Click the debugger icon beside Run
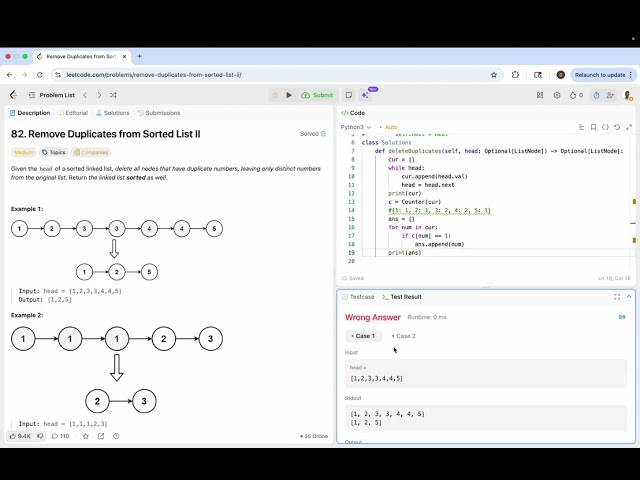Screen dimensions: 640x480 pyautogui.click(x=275, y=95)
